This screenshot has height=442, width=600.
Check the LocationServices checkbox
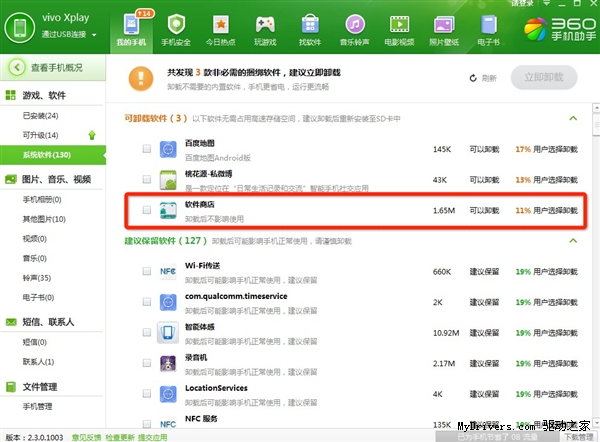[147, 393]
